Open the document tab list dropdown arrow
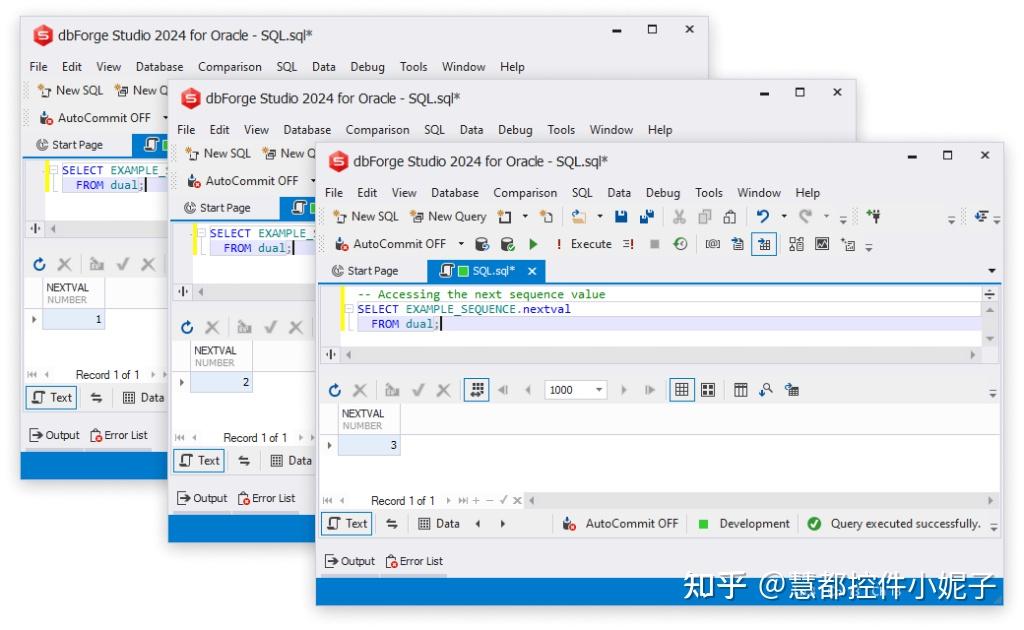 (991, 271)
